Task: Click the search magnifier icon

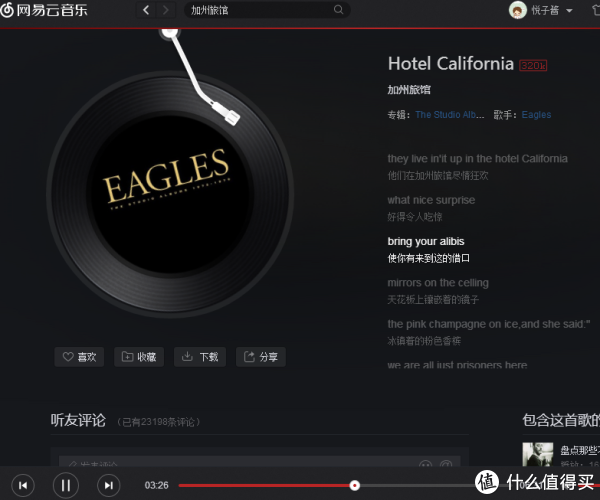Action: [x=338, y=10]
